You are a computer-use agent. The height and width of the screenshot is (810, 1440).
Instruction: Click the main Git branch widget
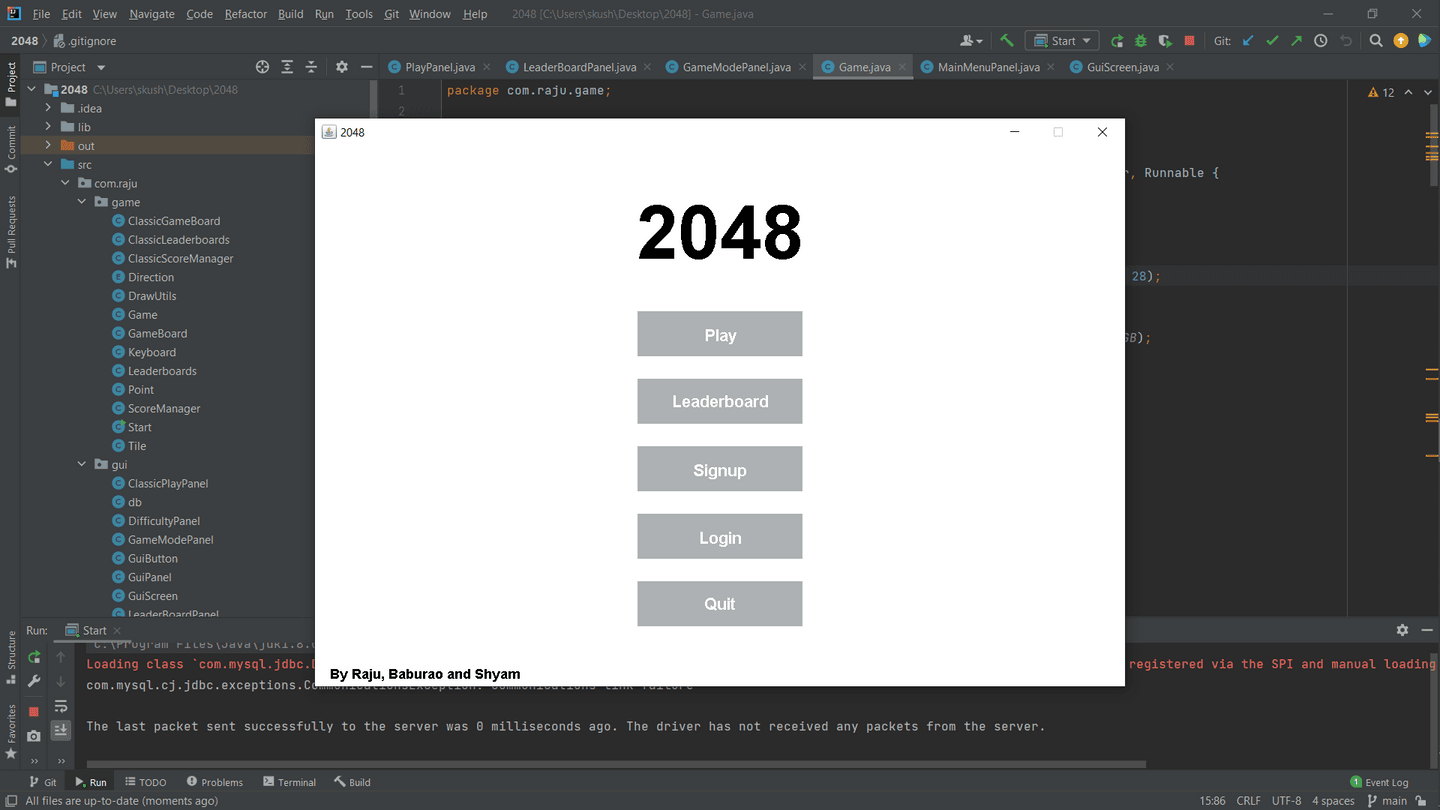coord(1386,800)
